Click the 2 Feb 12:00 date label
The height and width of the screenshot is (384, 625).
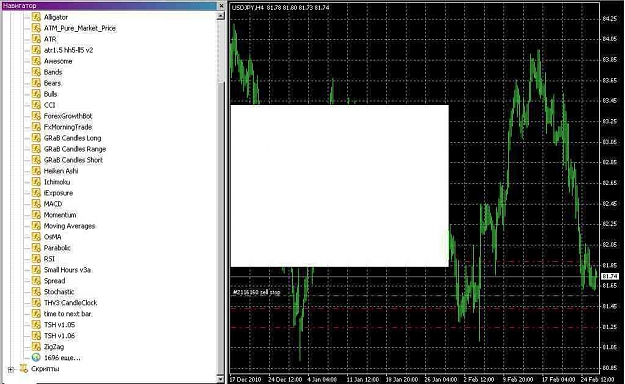479,379
